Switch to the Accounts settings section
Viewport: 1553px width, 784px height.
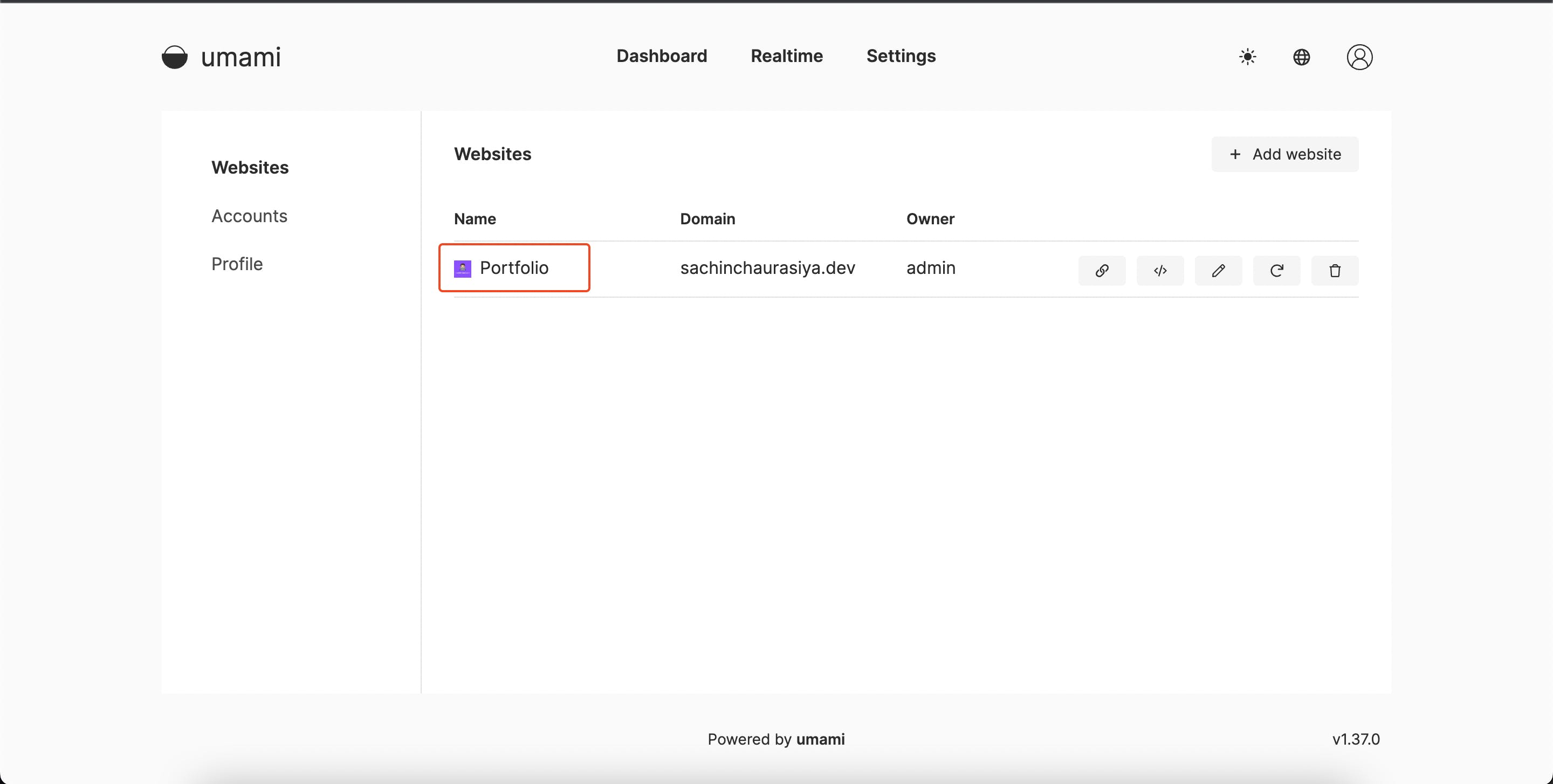coord(249,216)
